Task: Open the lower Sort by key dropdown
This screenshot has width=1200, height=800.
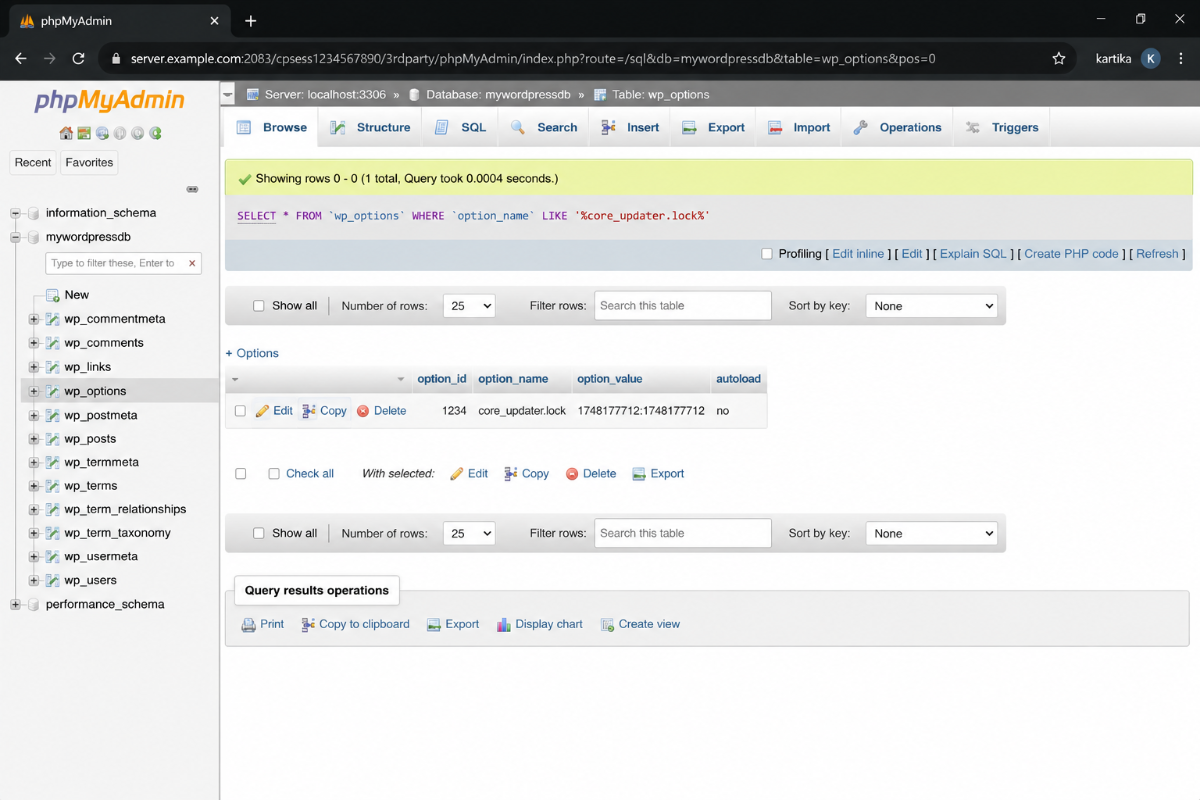Action: click(932, 534)
